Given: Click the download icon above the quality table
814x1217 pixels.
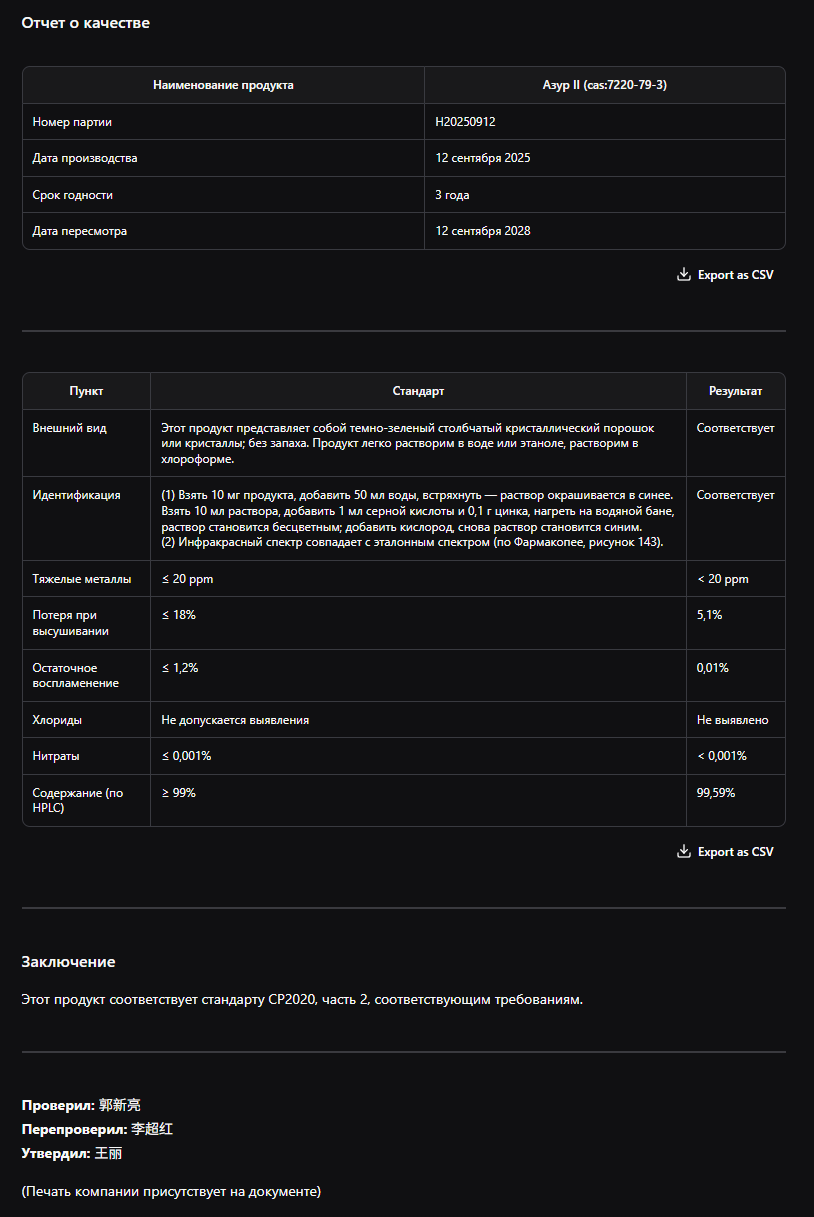Looking at the screenshot, I should [684, 274].
